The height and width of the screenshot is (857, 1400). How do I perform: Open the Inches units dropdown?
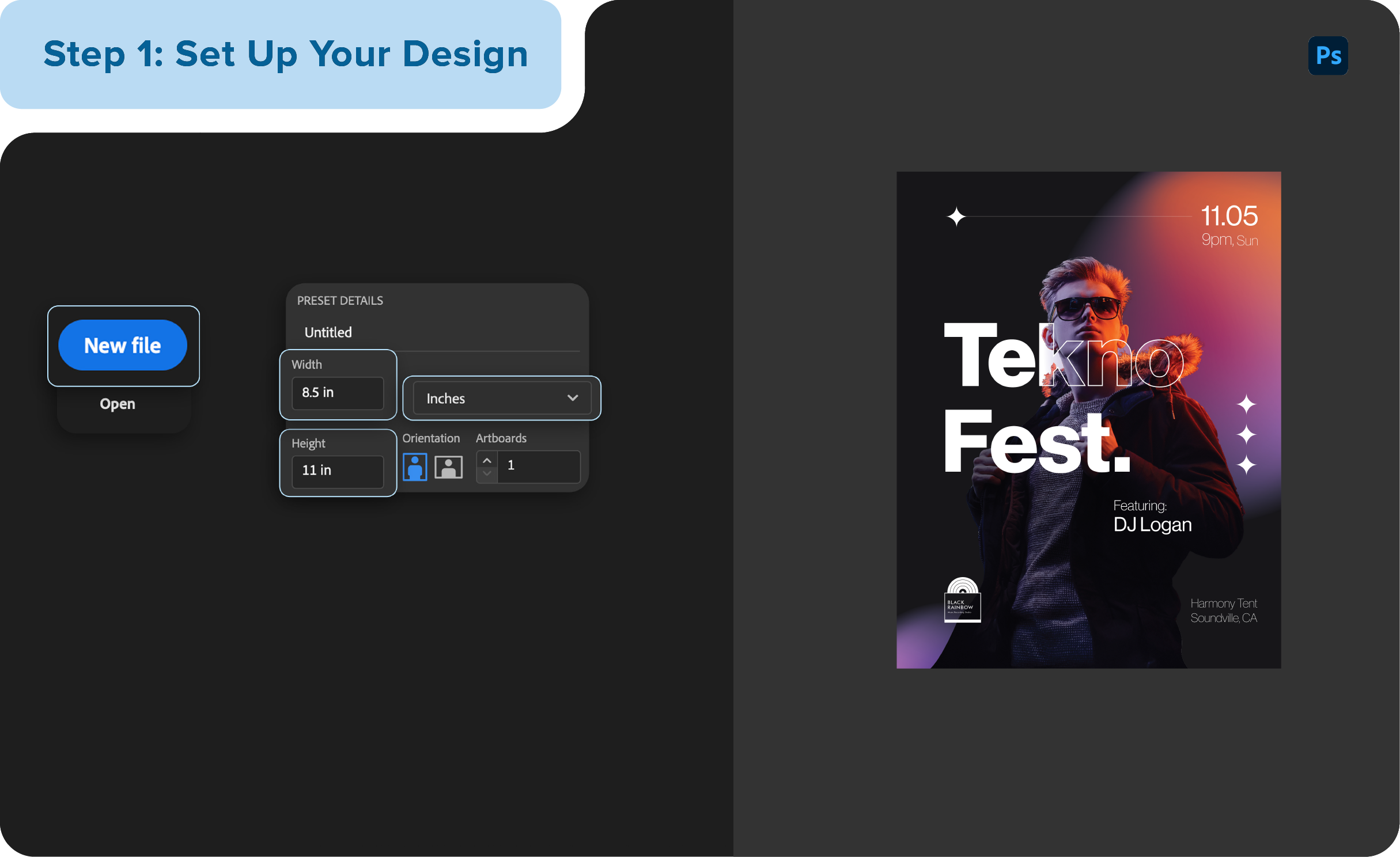click(500, 398)
